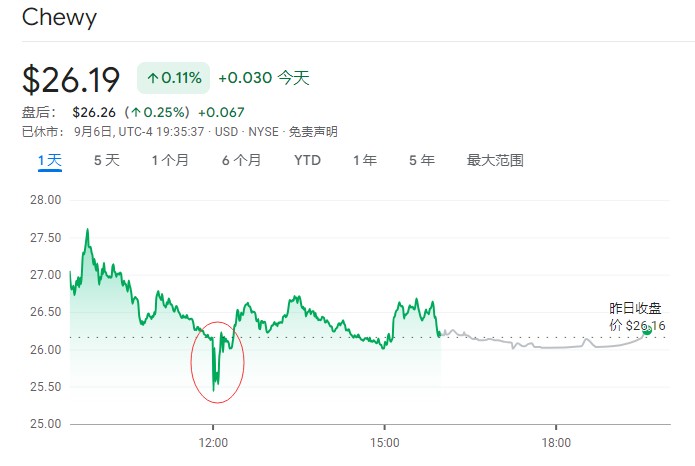Viewport: 695px width, 466px height.
Task: Click the 12:00 time axis label
Action: [213, 442]
